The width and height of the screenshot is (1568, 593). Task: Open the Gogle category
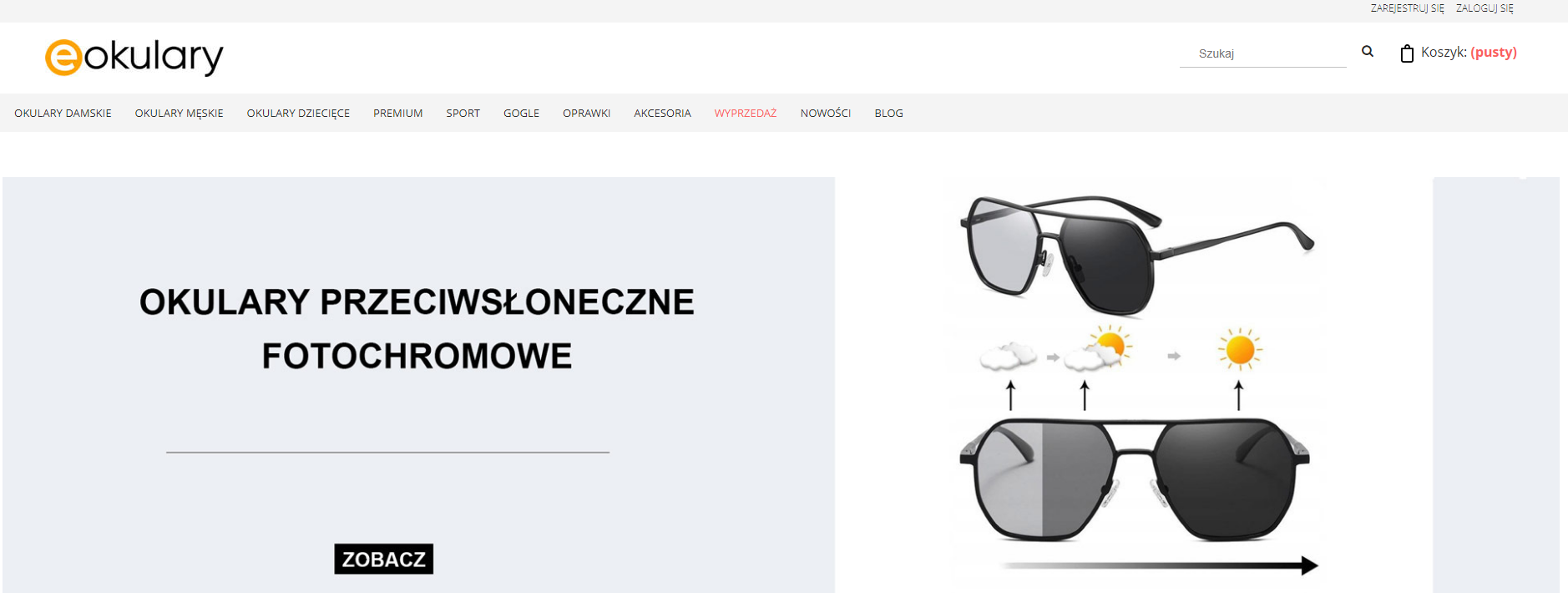[x=521, y=113]
